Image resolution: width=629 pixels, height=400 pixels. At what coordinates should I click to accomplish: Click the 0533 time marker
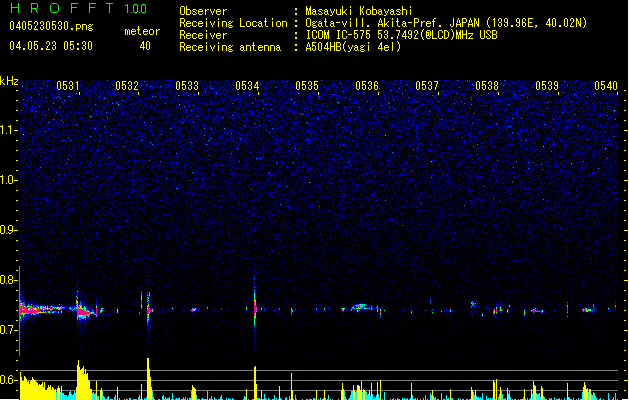click(x=187, y=85)
